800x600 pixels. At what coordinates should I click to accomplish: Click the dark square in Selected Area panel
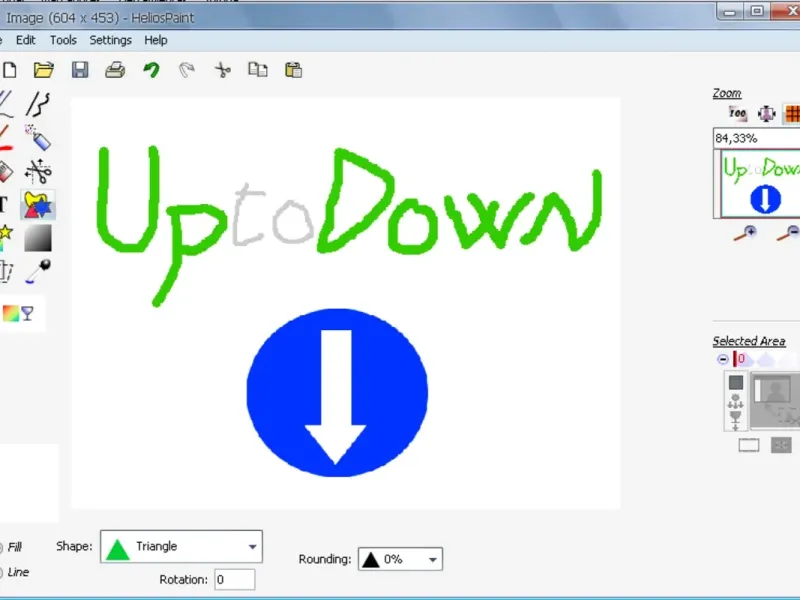coord(736,383)
